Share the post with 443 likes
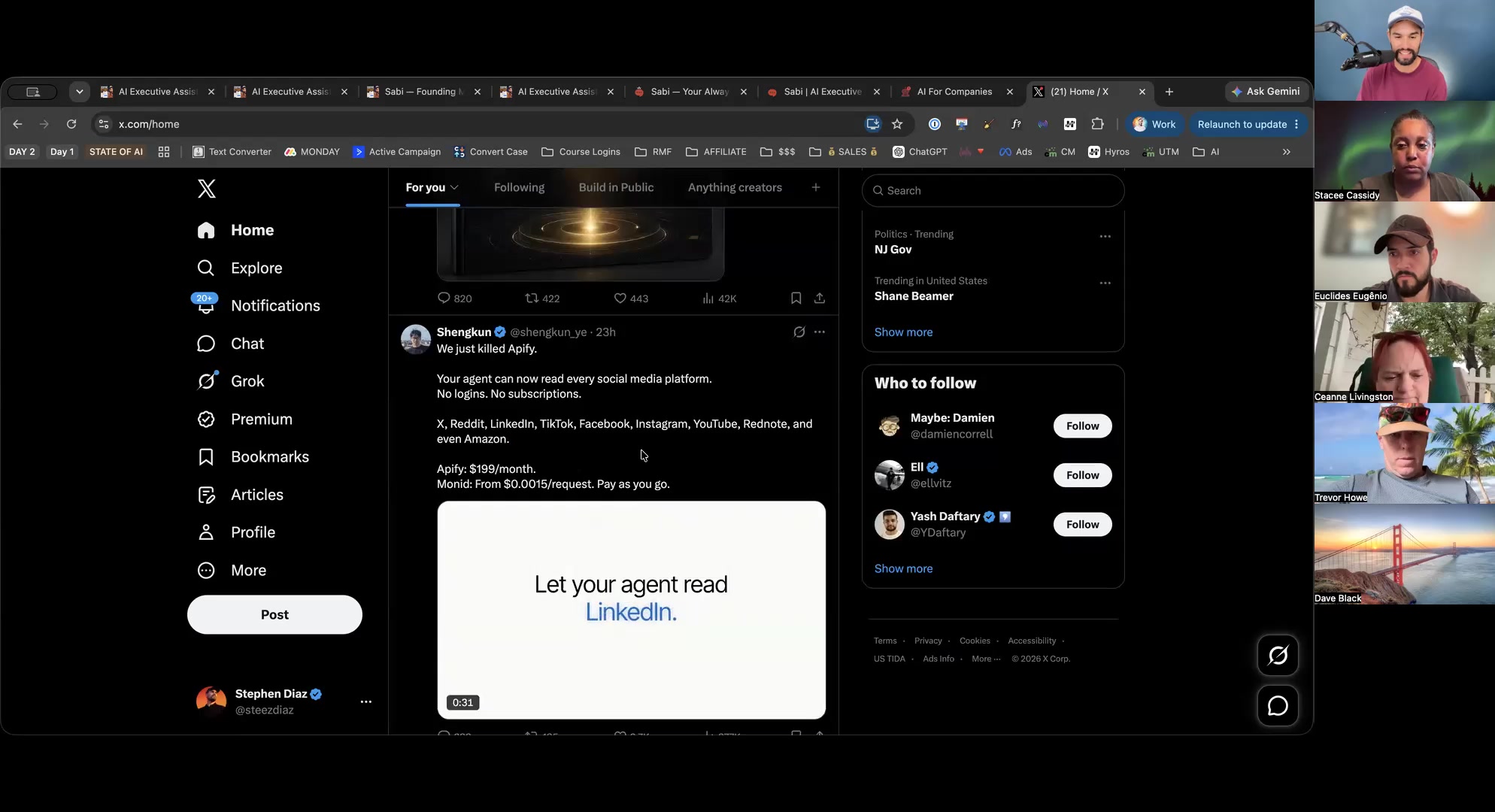 [820, 298]
